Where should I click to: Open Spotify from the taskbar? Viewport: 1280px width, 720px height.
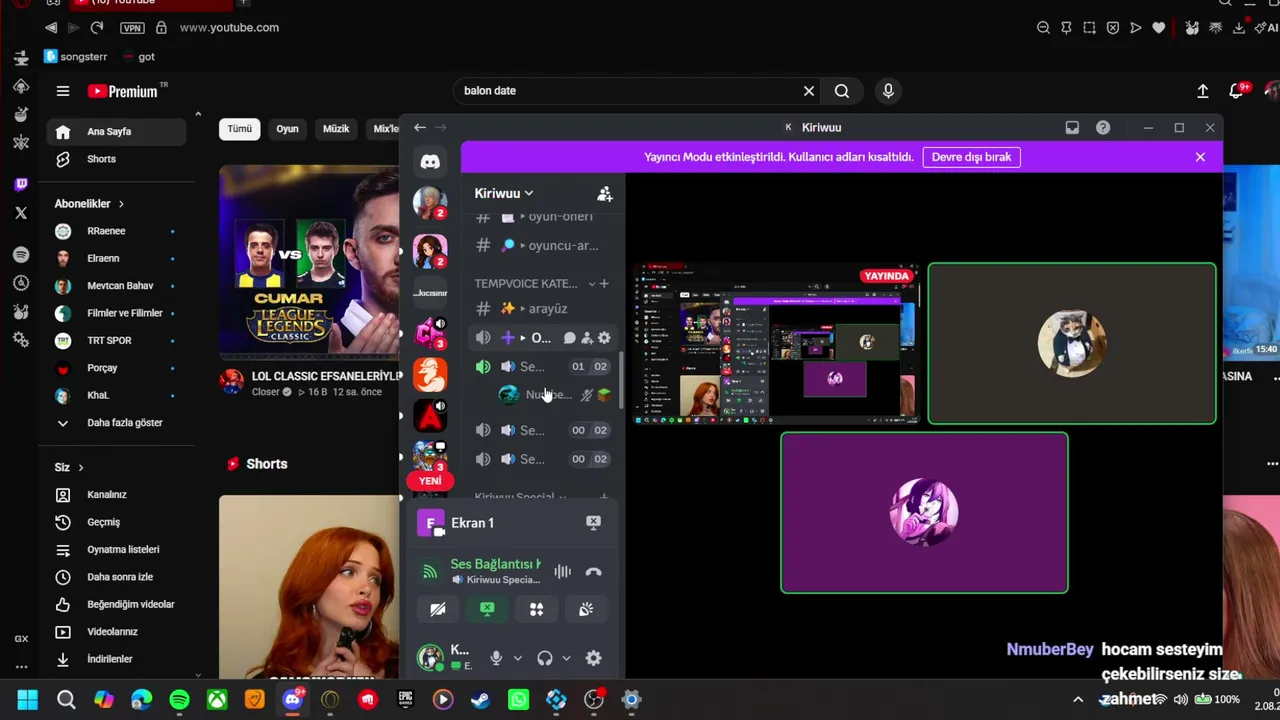[x=179, y=700]
